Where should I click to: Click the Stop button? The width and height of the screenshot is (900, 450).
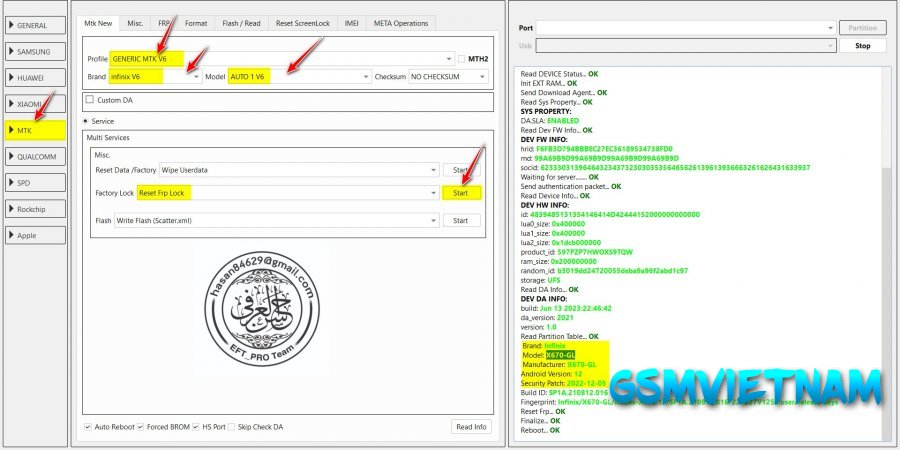pos(863,46)
